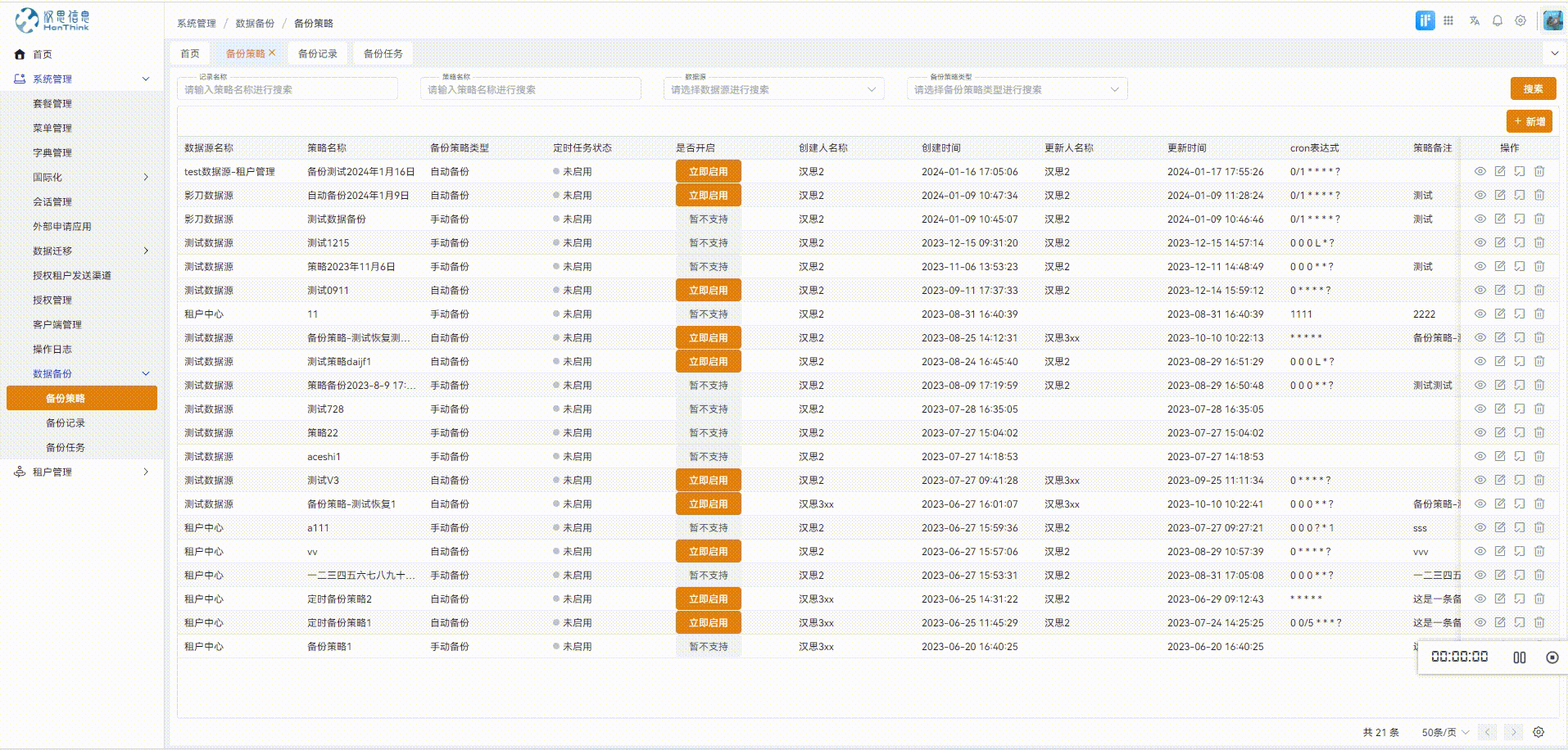Click trash icon for 测试1215 row
The image size is (1568, 750).
(1539, 242)
